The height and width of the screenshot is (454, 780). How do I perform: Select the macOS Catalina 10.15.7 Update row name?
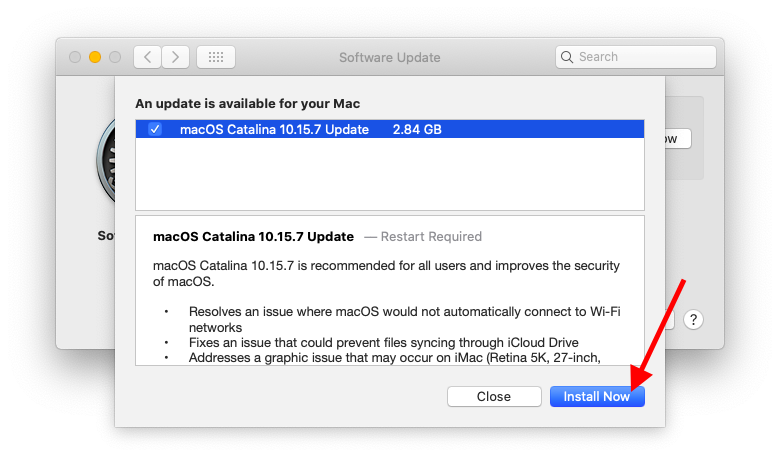point(274,129)
